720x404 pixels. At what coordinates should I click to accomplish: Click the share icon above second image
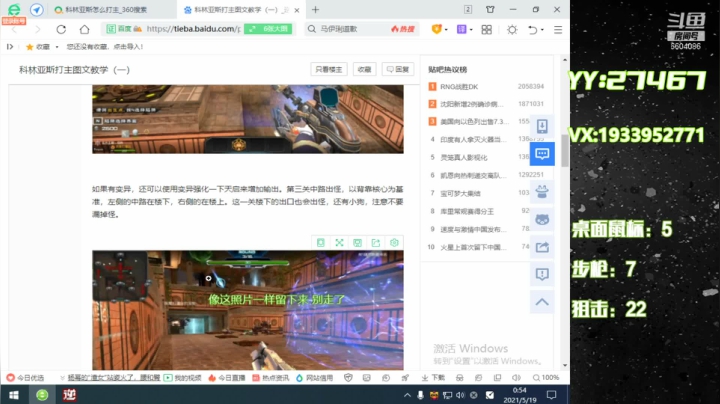click(x=376, y=243)
